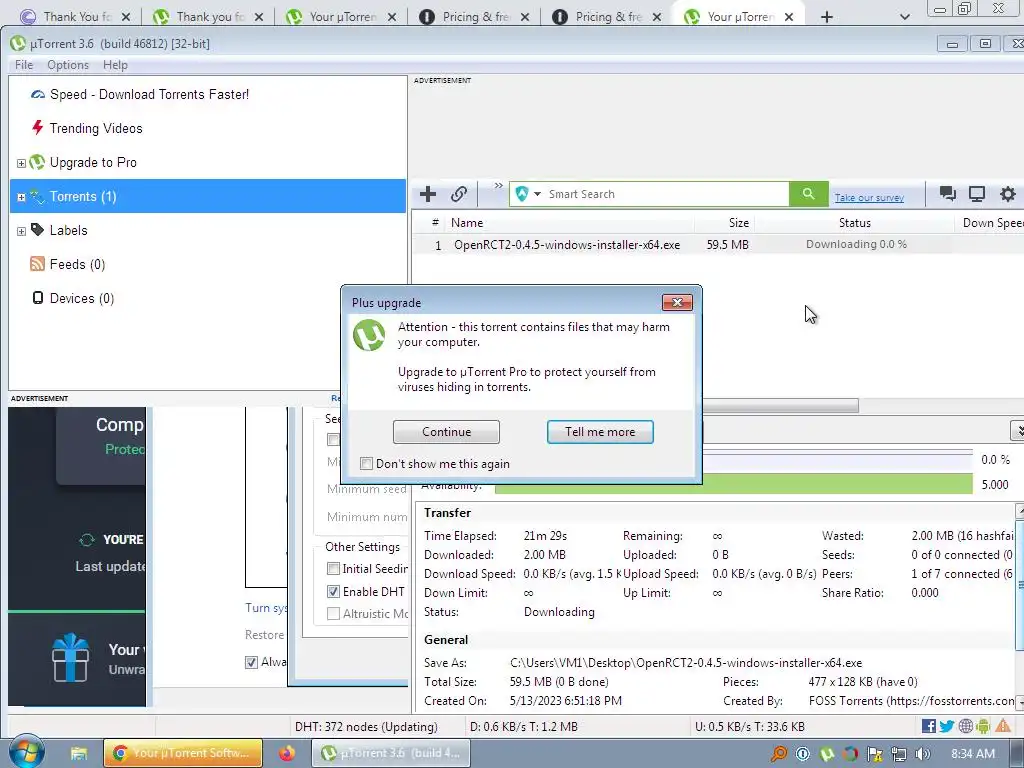1024x768 pixels.
Task: Click the Windows Start orb
Action: [26, 752]
